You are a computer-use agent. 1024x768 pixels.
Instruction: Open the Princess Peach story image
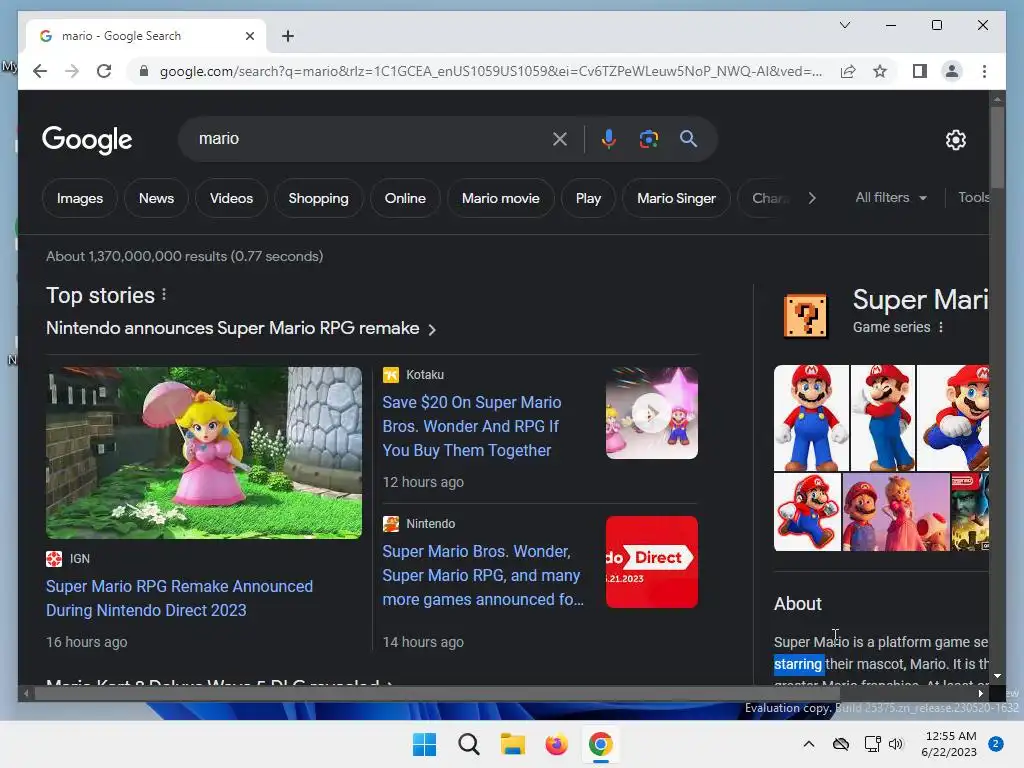pos(204,453)
